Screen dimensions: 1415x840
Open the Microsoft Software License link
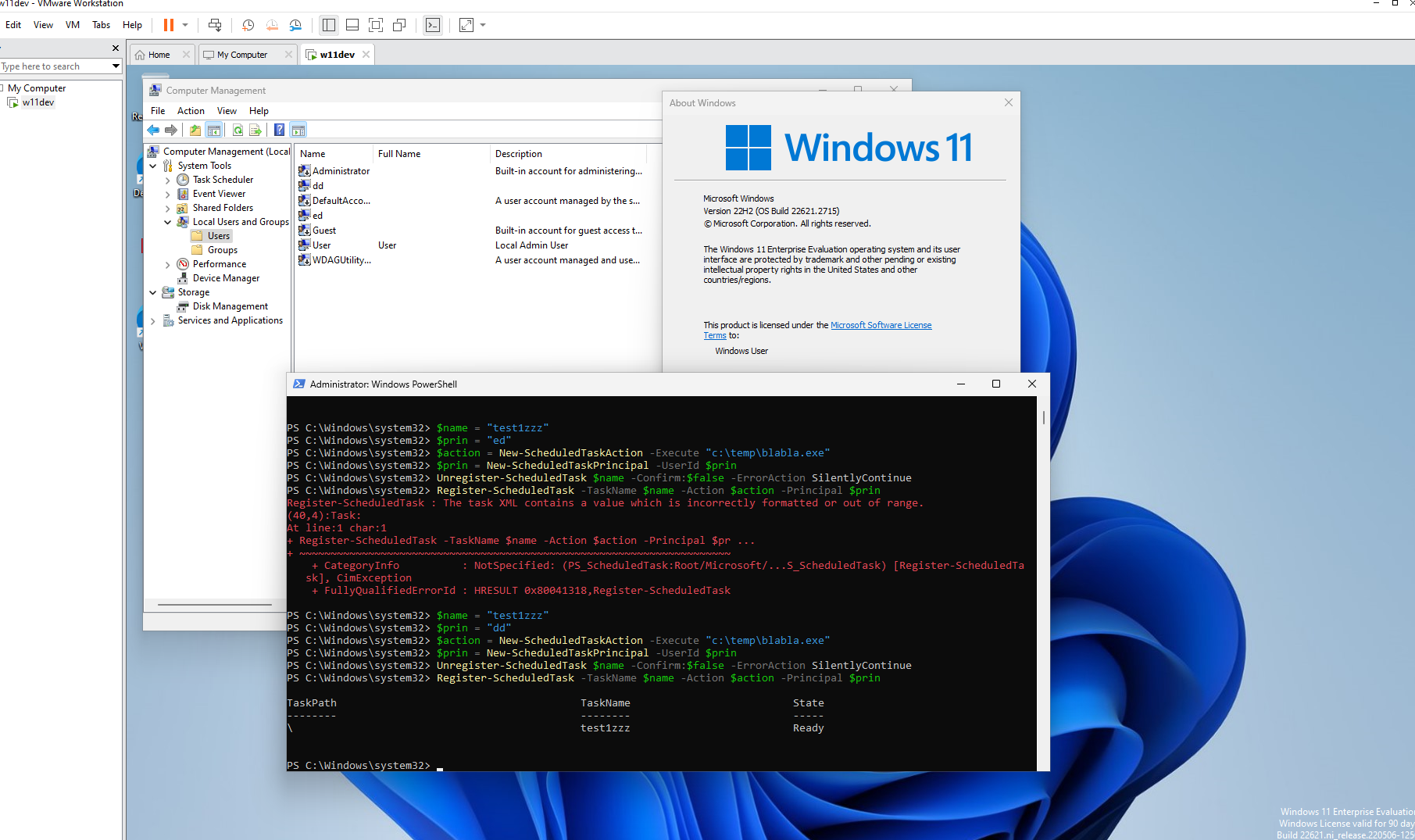coord(881,325)
